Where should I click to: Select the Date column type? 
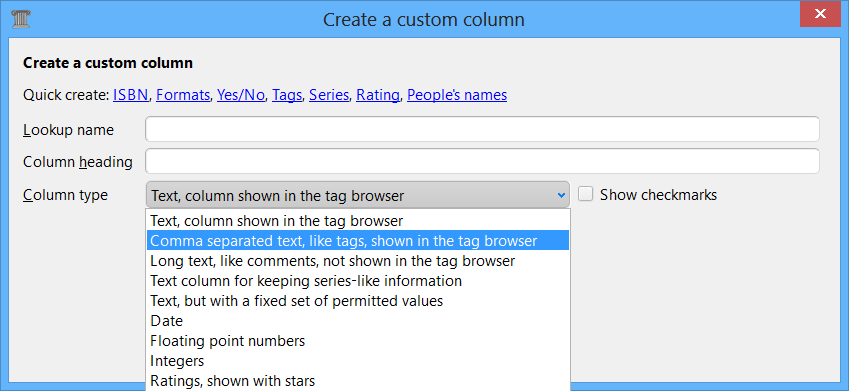click(x=358, y=321)
